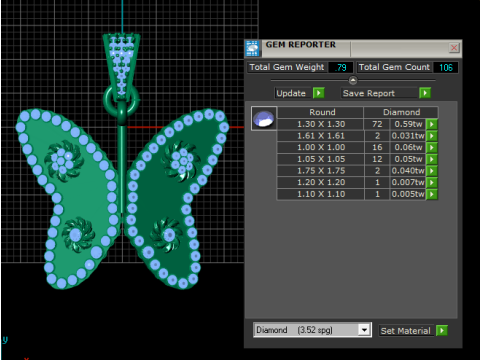Click the 0.031tw weight cell

click(x=408, y=136)
